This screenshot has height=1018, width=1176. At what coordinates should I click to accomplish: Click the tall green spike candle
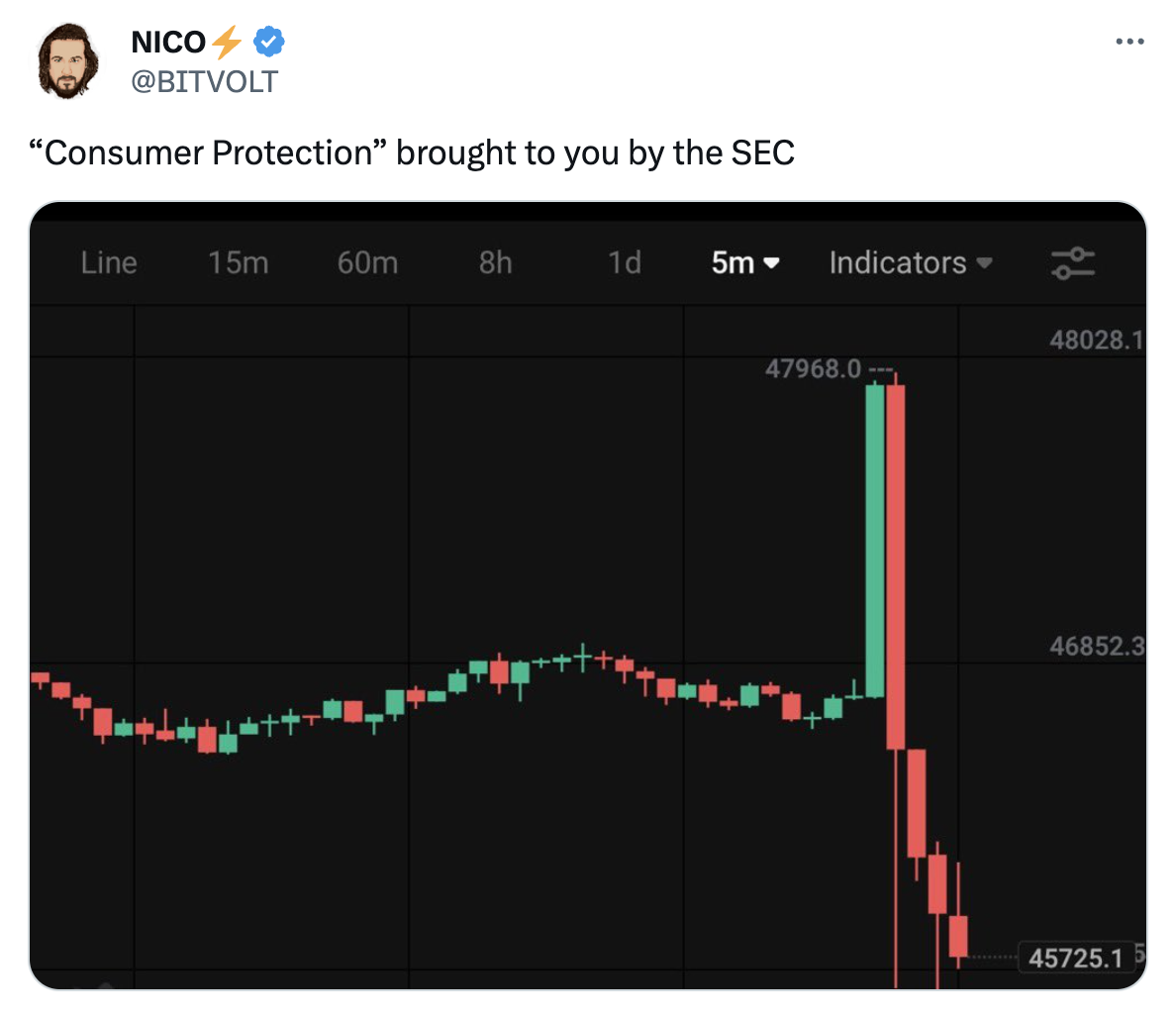pos(875,540)
